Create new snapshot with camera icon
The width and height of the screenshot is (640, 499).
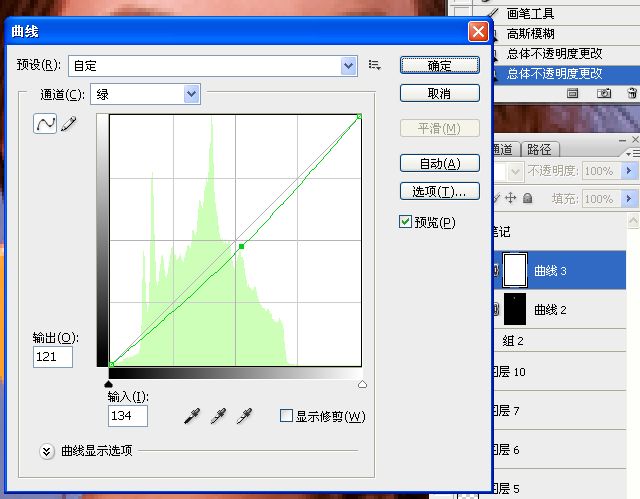pyautogui.click(x=604, y=93)
